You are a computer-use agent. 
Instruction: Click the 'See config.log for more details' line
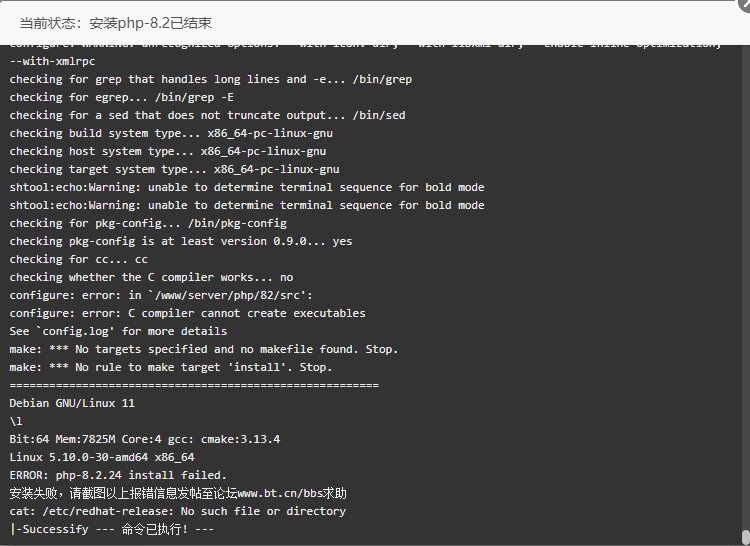point(118,331)
